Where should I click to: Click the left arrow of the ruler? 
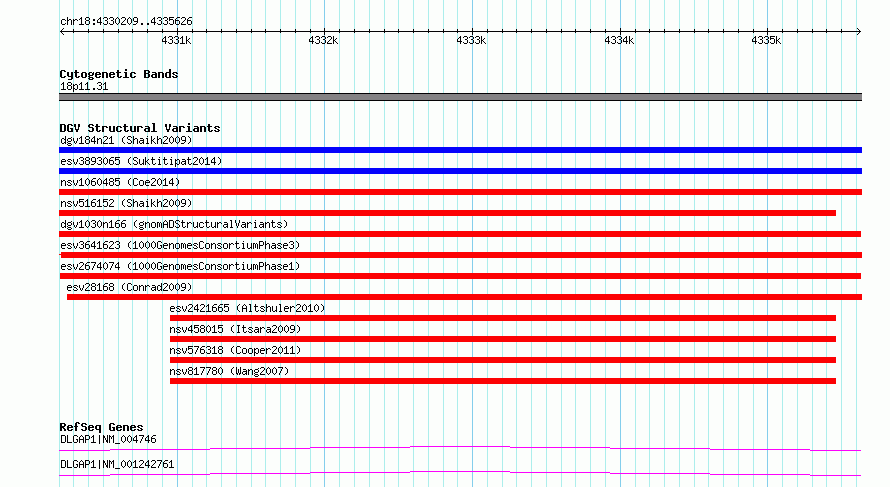point(62,31)
